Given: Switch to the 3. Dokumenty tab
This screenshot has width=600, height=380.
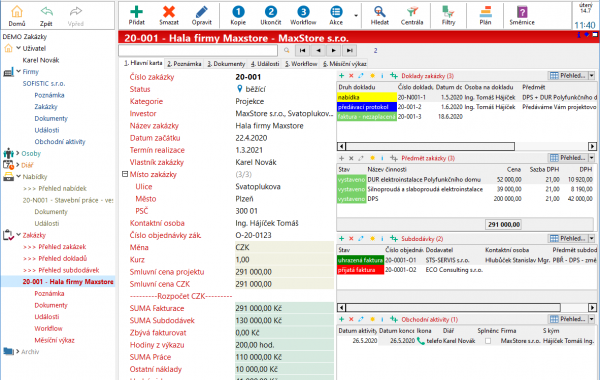Looking at the screenshot, I should click(226, 64).
